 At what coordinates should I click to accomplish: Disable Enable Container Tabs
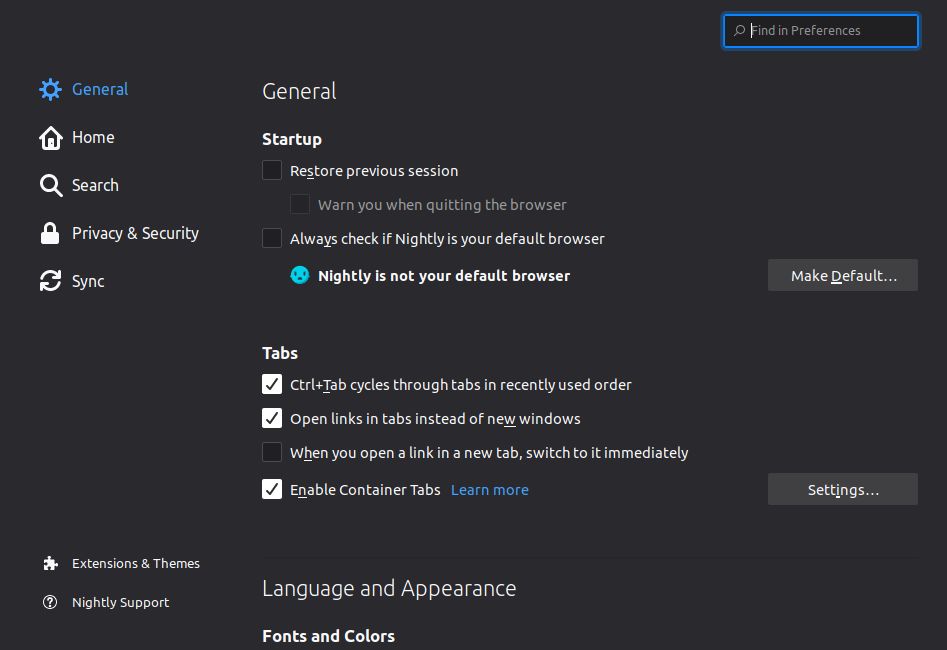271,489
